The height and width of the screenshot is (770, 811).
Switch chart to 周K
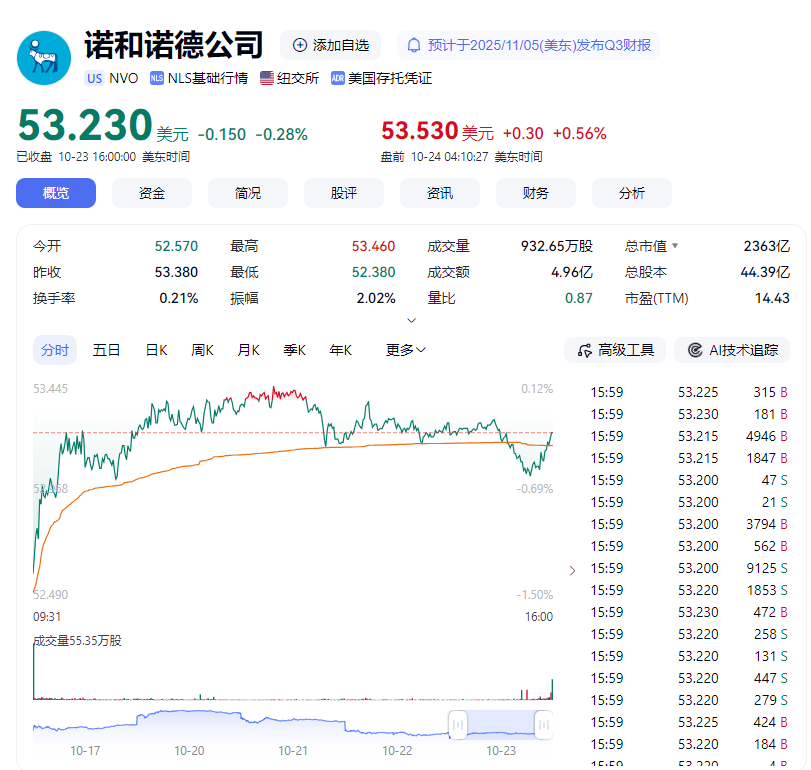coord(202,350)
